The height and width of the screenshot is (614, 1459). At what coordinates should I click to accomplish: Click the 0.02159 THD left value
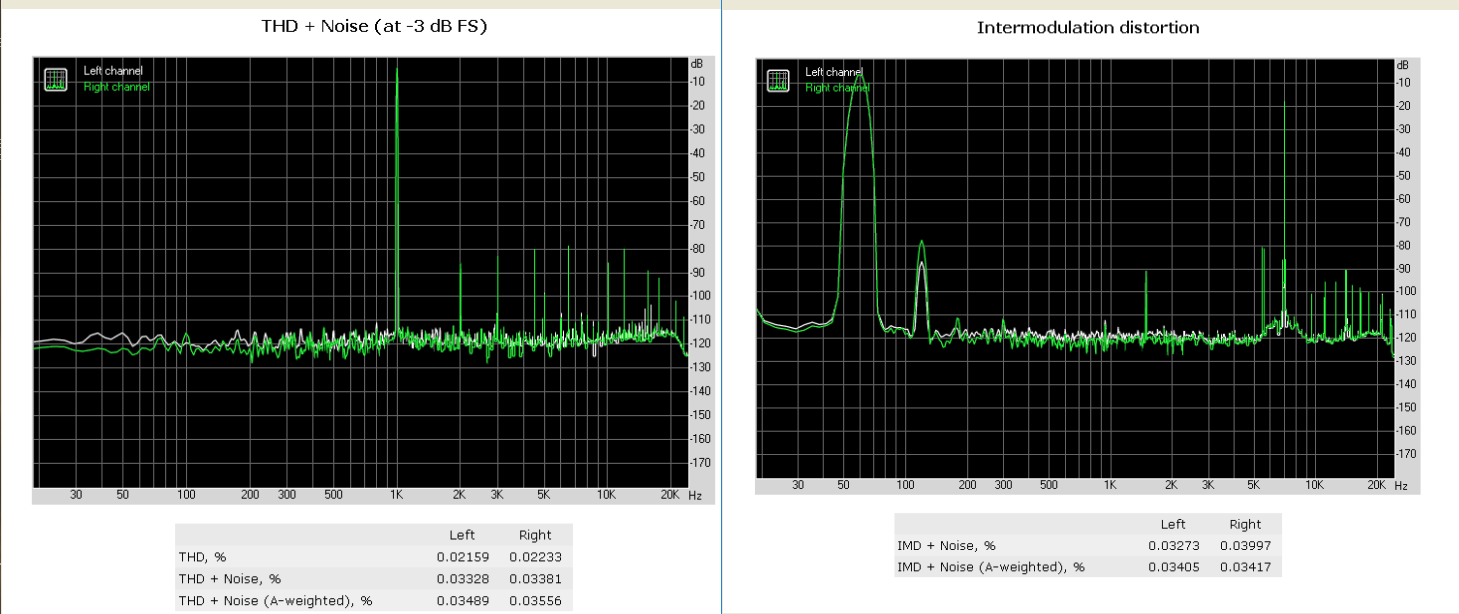point(456,557)
